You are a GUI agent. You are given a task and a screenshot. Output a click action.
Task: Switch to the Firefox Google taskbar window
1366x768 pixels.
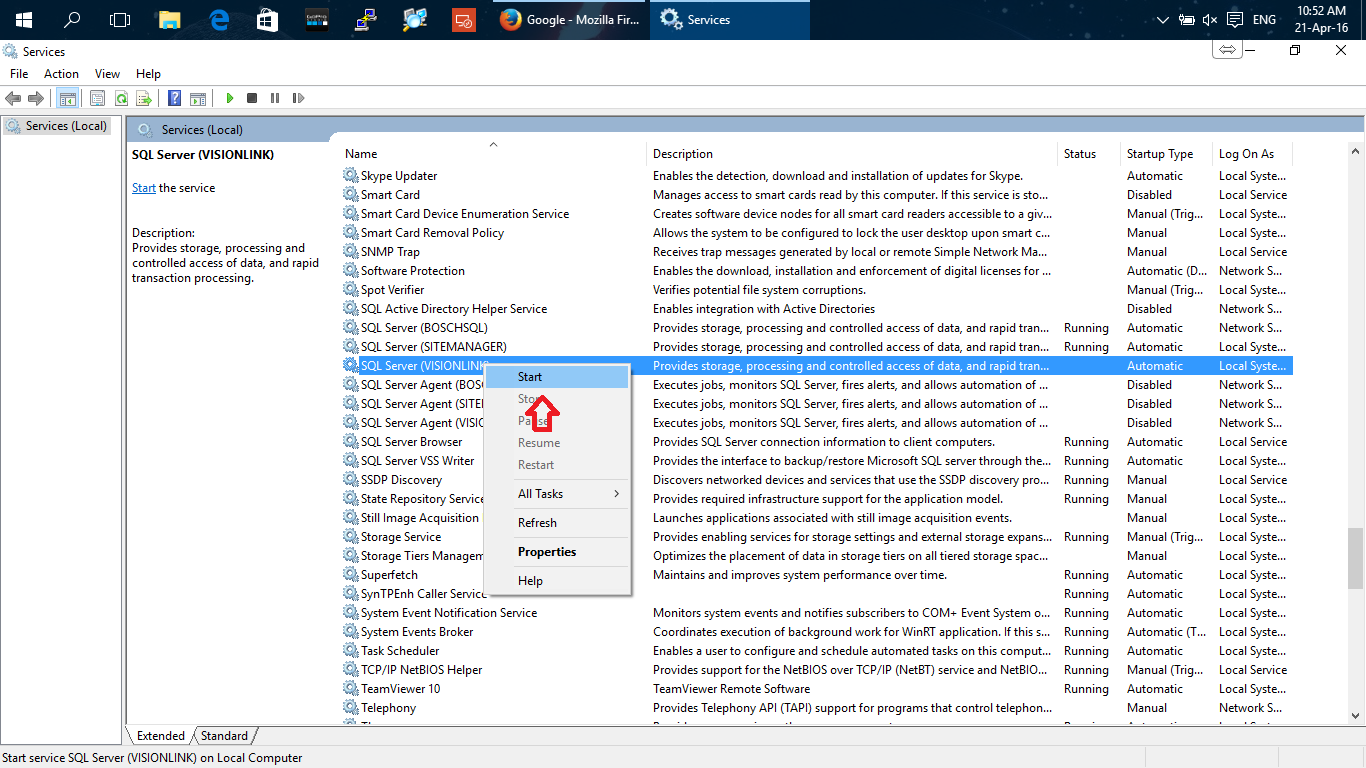click(x=571, y=20)
